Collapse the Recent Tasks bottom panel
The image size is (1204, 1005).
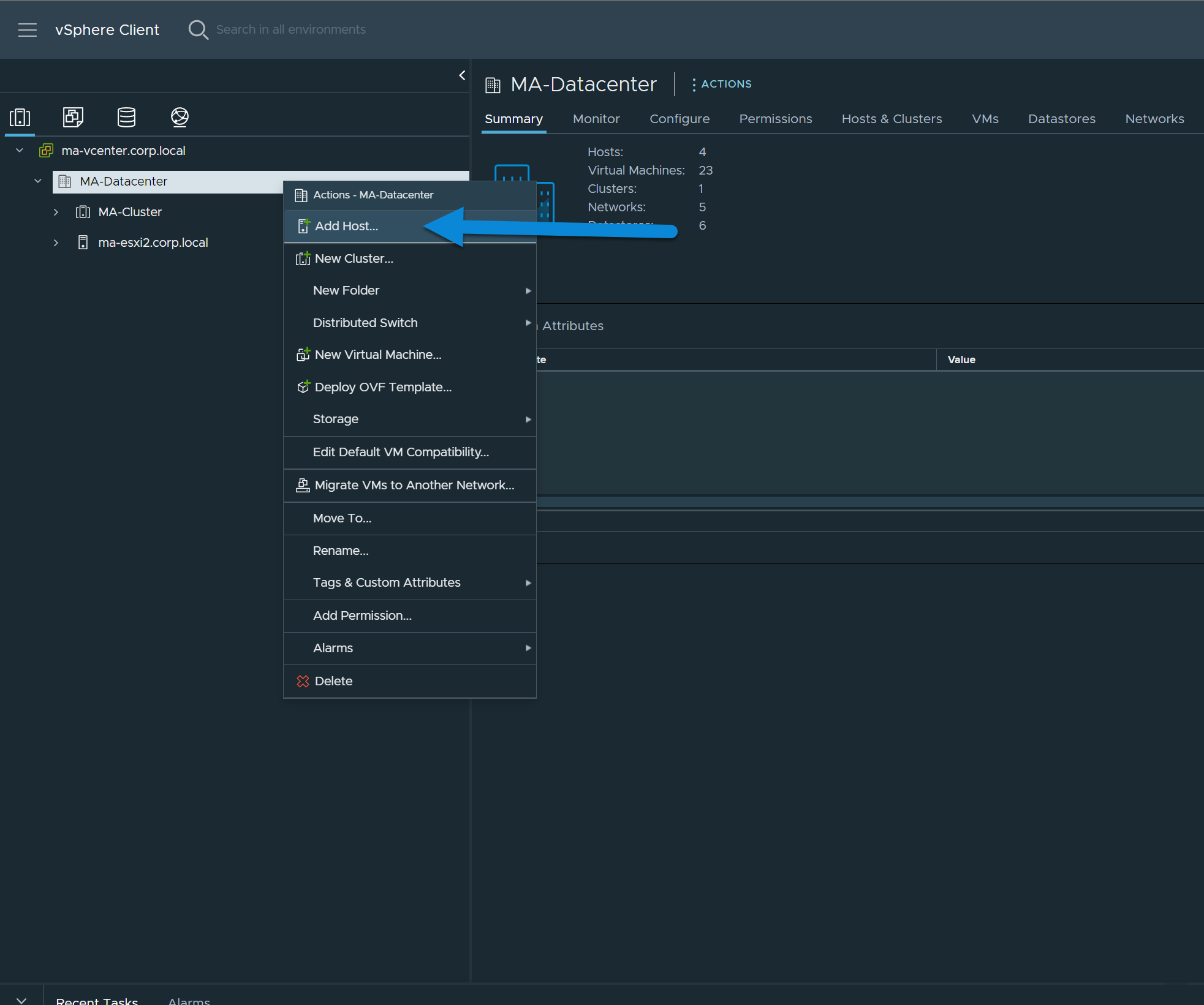point(21,999)
